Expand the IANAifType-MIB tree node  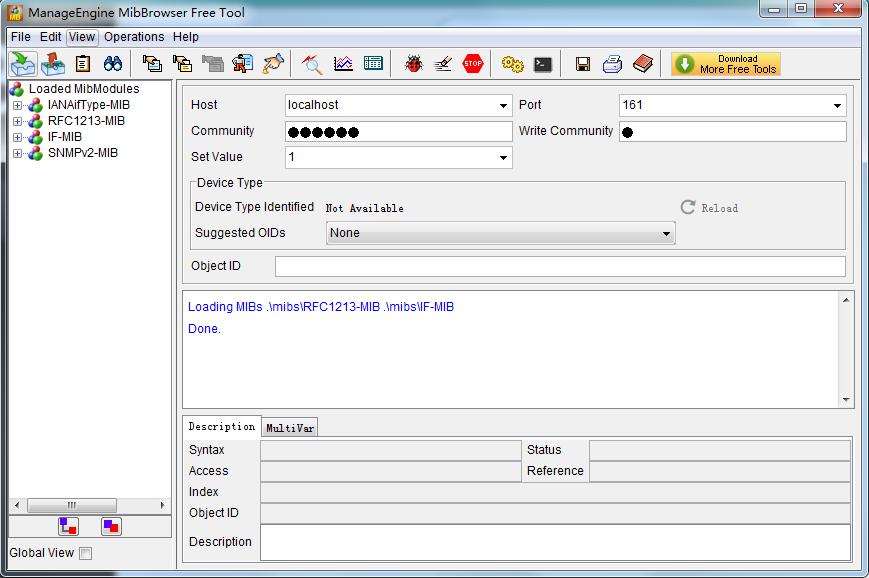18,105
